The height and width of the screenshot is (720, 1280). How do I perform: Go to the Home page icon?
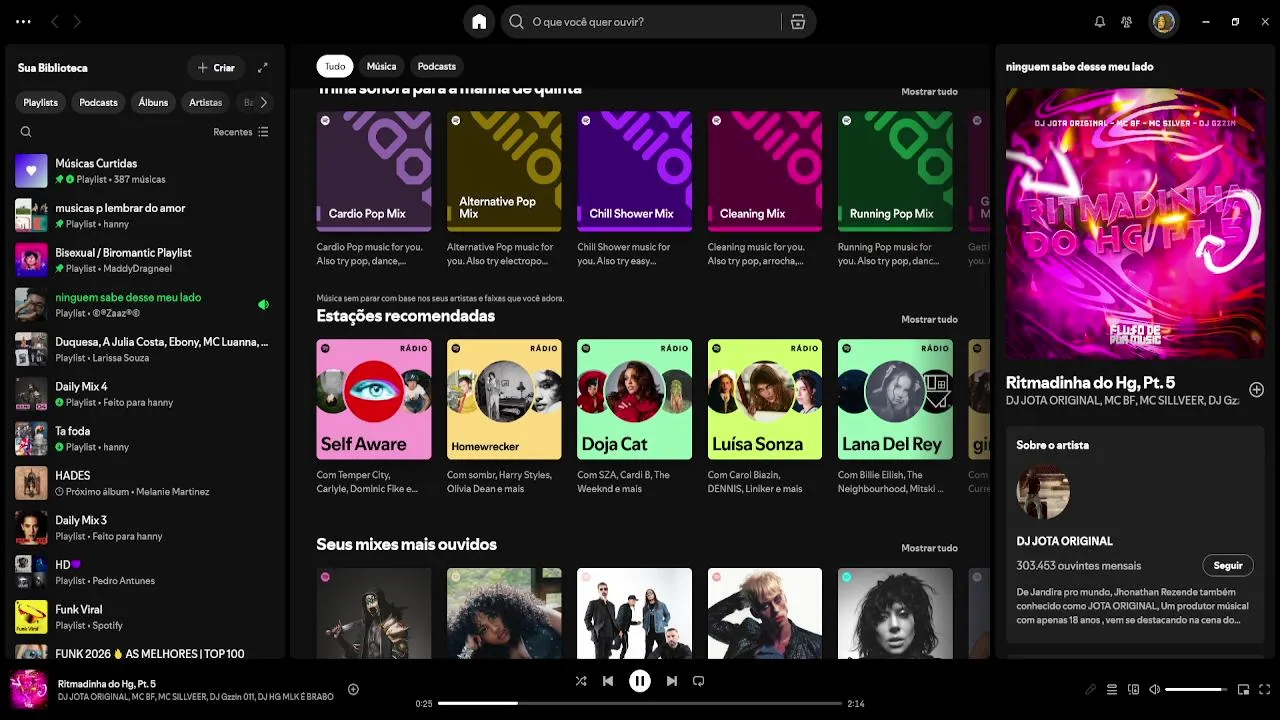(479, 21)
